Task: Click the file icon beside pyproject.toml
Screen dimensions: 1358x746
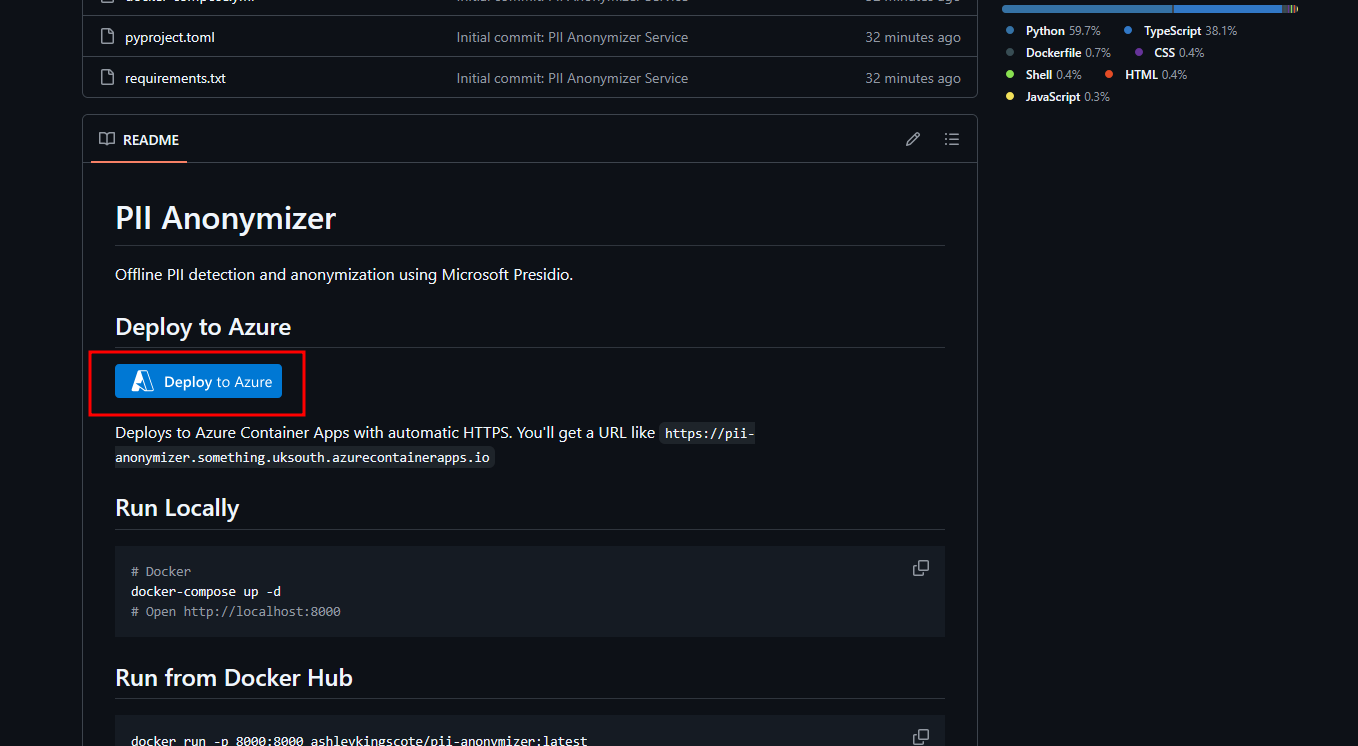Action: click(x=108, y=37)
